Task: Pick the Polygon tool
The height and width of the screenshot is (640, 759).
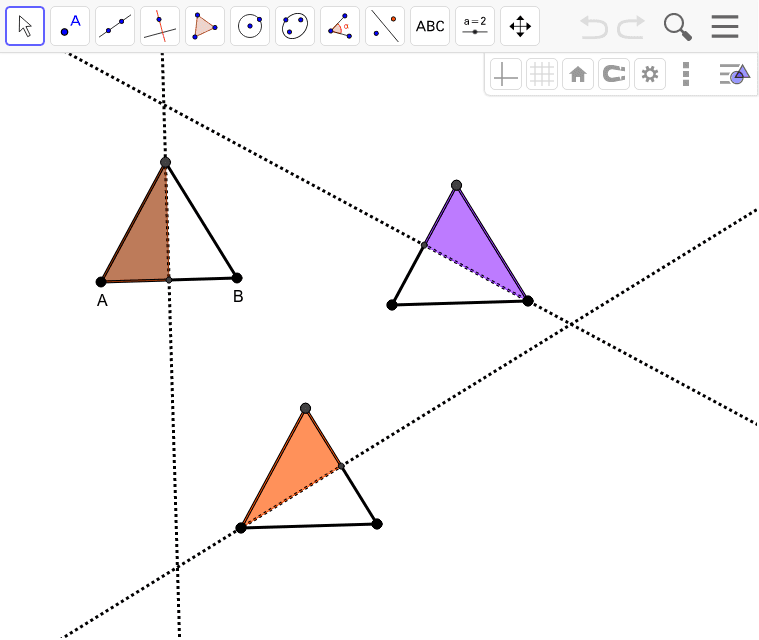Action: [x=205, y=26]
